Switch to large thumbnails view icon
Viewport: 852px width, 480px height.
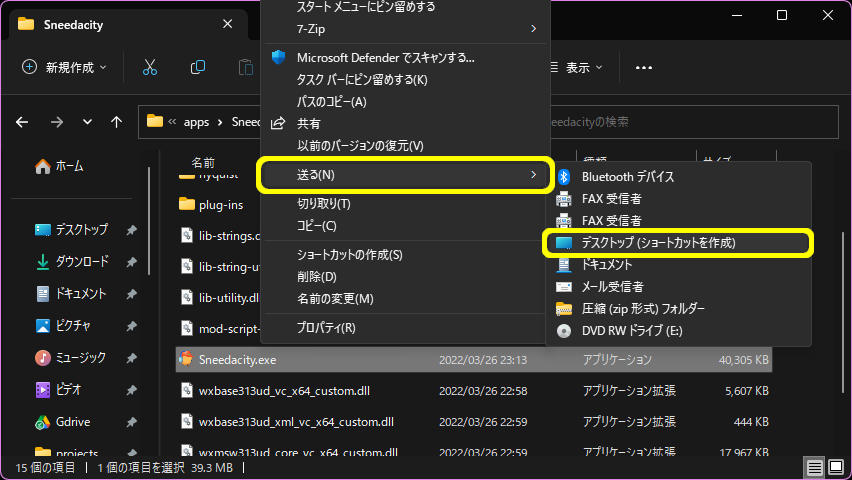pyautogui.click(x=836, y=467)
